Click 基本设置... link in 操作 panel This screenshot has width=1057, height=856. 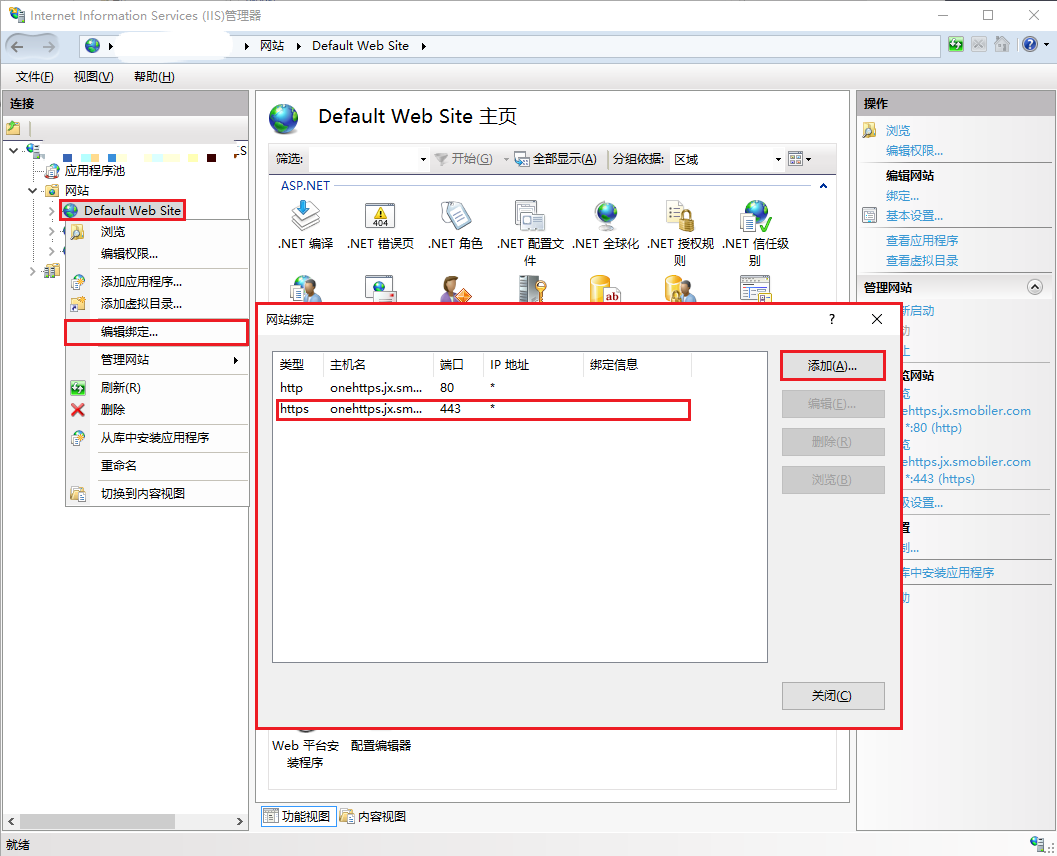tap(914, 216)
